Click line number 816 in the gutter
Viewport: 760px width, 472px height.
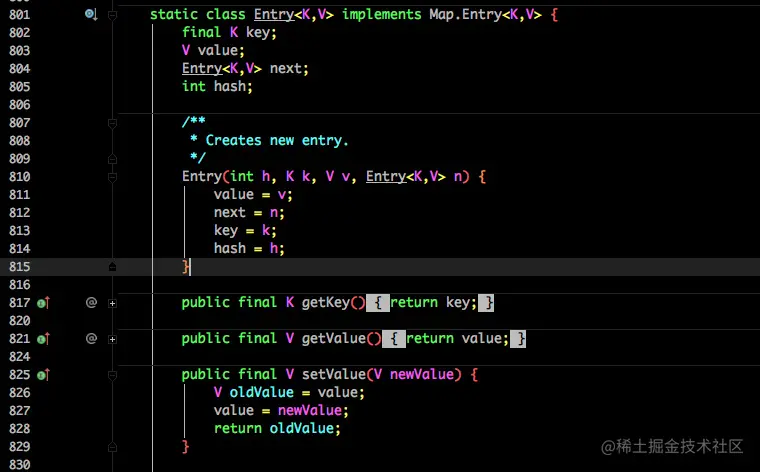[x=19, y=284]
